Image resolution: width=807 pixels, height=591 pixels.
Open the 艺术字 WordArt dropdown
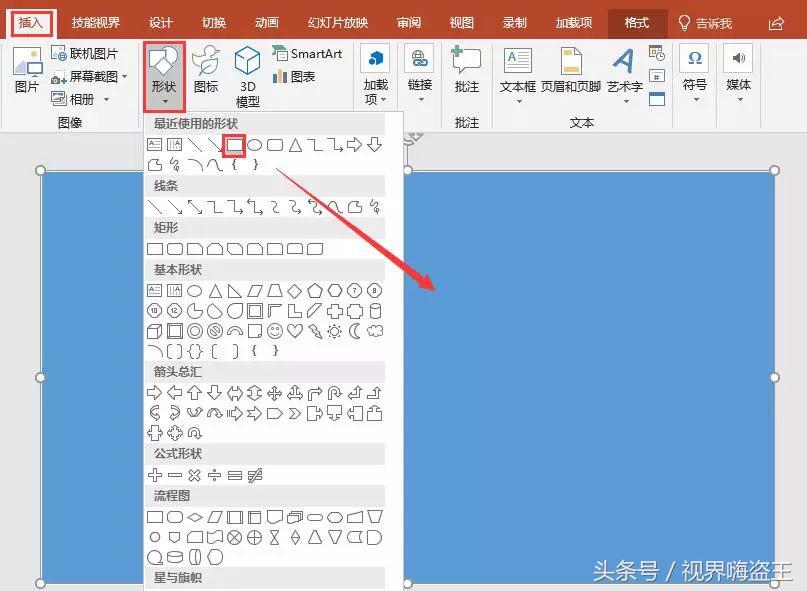click(625, 75)
